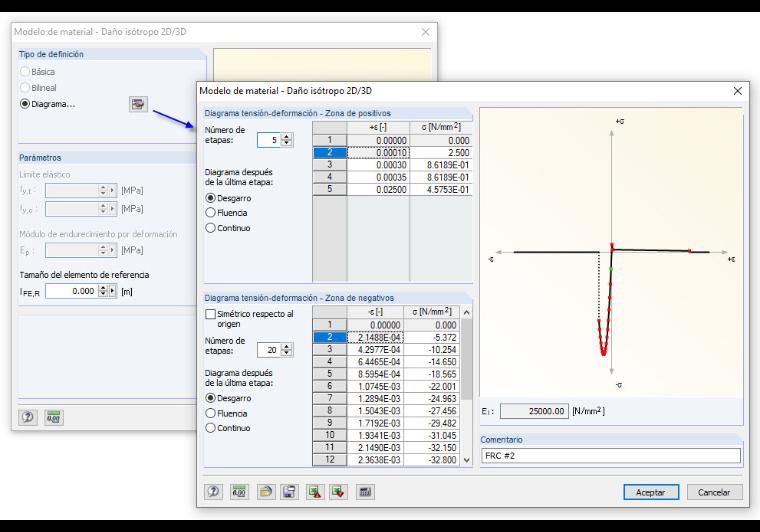The width and height of the screenshot is (760, 532).
Task: Click positive zone Número de etapas field showing 5
Action: pyautogui.click(x=269, y=140)
